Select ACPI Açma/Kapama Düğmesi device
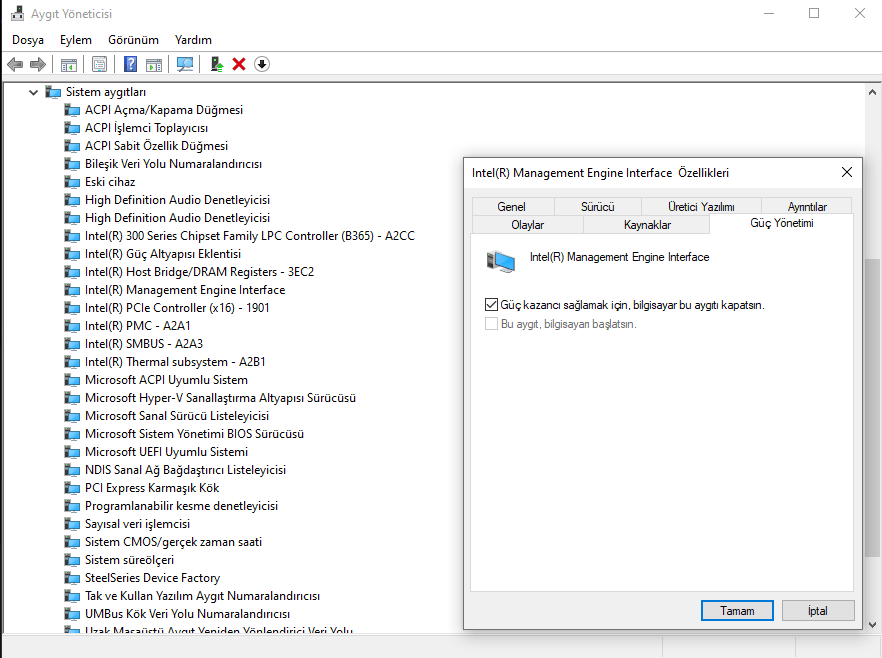Image resolution: width=882 pixels, height=658 pixels. (164, 110)
